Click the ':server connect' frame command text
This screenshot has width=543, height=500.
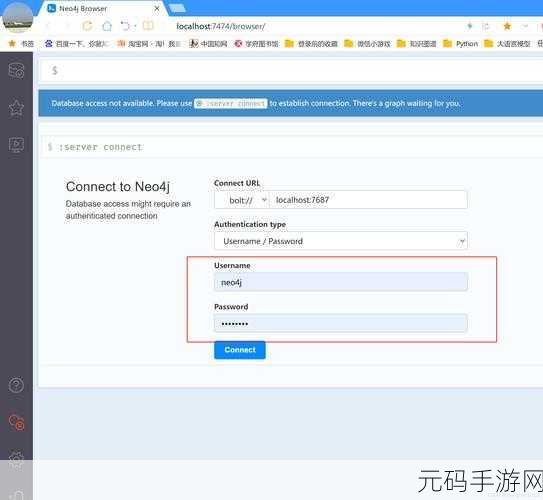100,147
